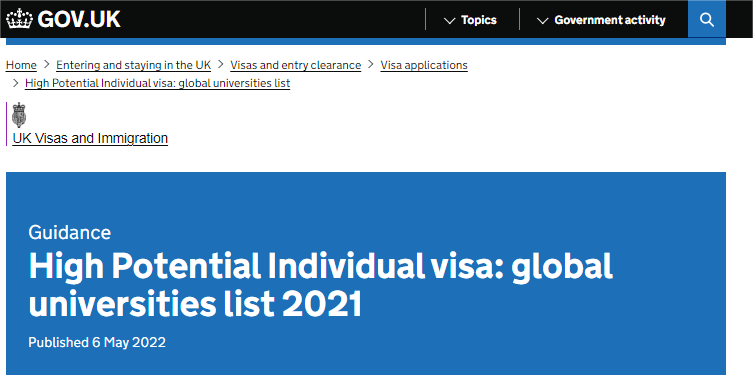Click the breadcrumb arrow before Visa applications
The image size is (753, 378).
pos(371,64)
